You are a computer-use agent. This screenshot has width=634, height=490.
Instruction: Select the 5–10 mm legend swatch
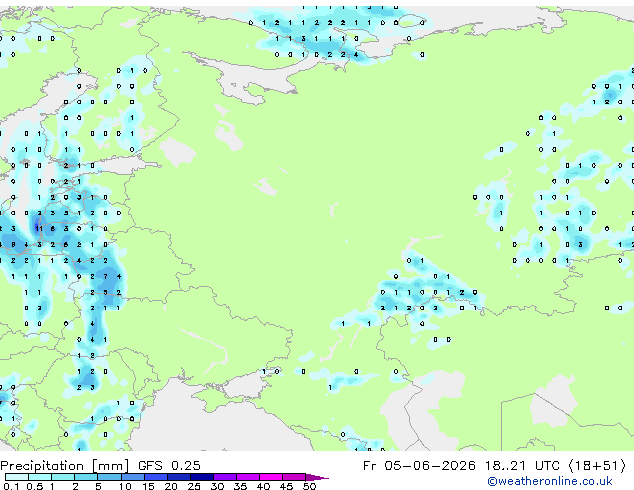point(109,477)
